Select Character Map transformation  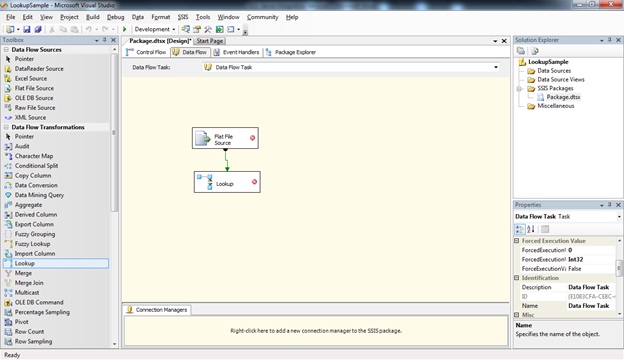coord(34,156)
